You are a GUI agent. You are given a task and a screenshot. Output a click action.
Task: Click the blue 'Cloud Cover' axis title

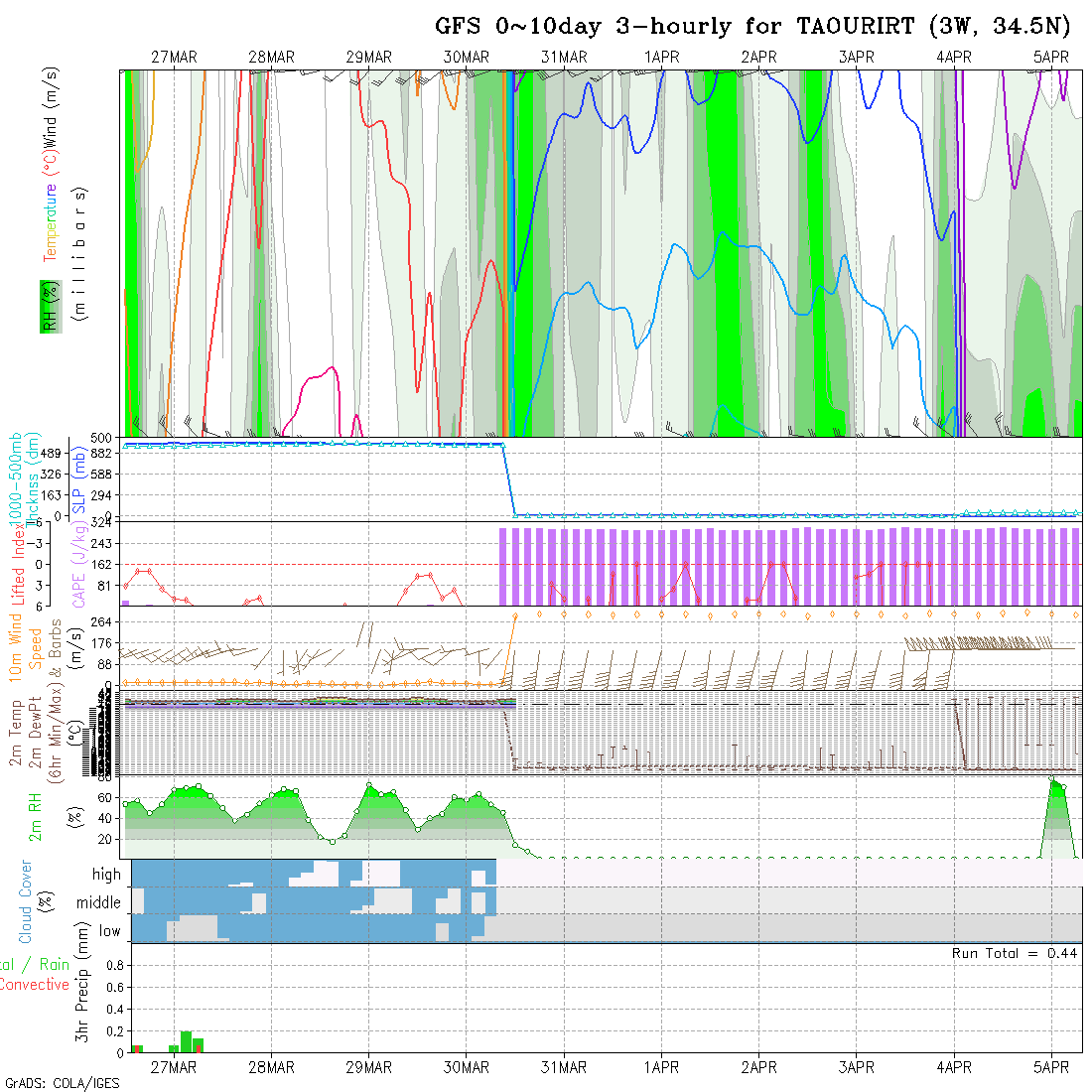pos(26,901)
